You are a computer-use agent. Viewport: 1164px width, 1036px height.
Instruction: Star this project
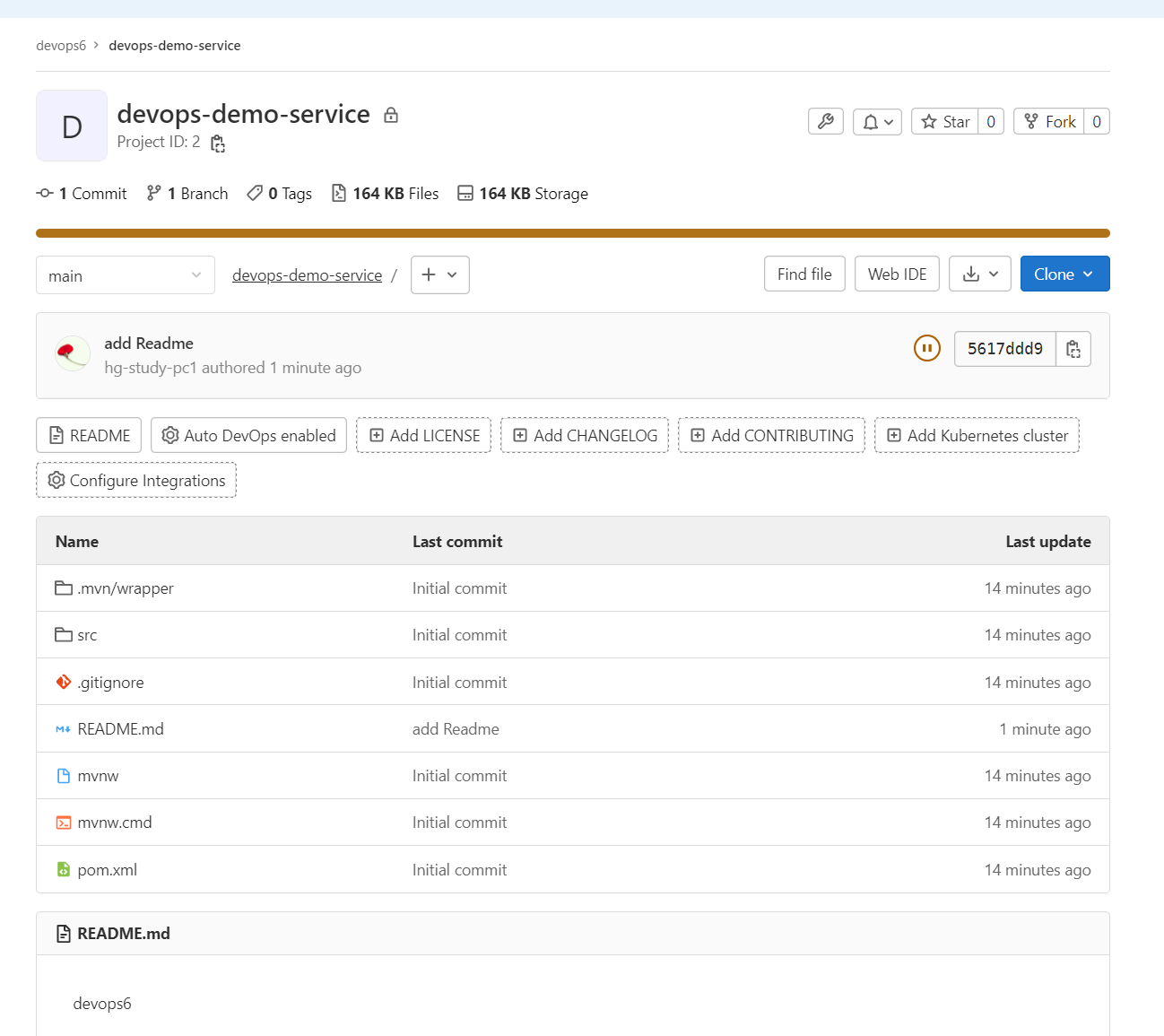click(945, 121)
